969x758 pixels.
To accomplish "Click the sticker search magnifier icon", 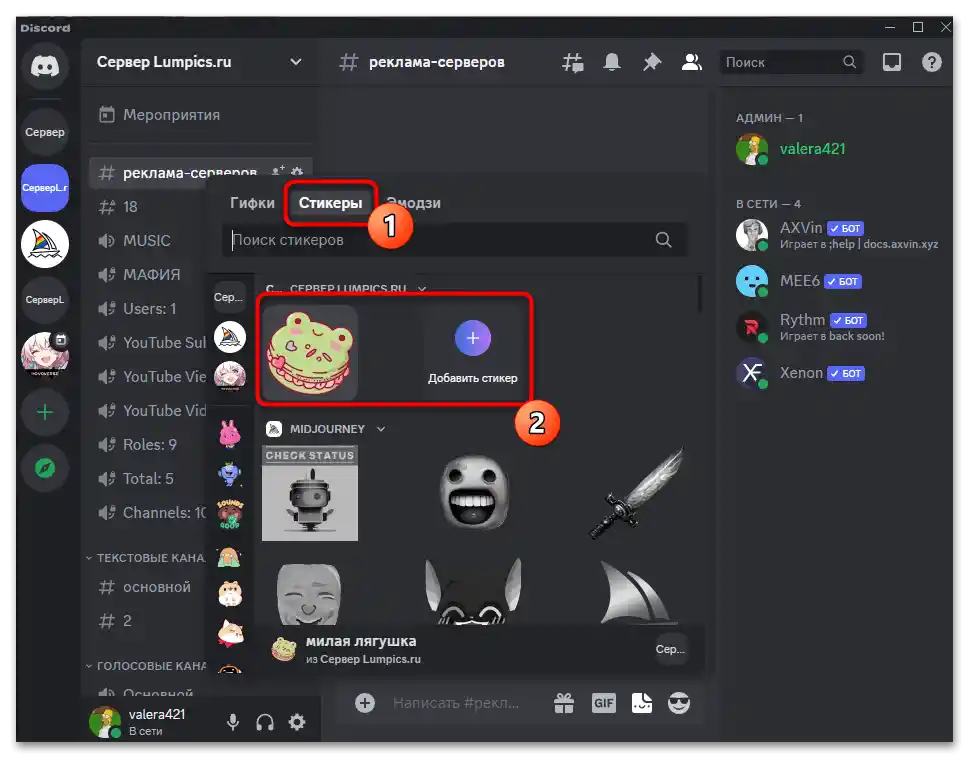I will click(x=663, y=240).
